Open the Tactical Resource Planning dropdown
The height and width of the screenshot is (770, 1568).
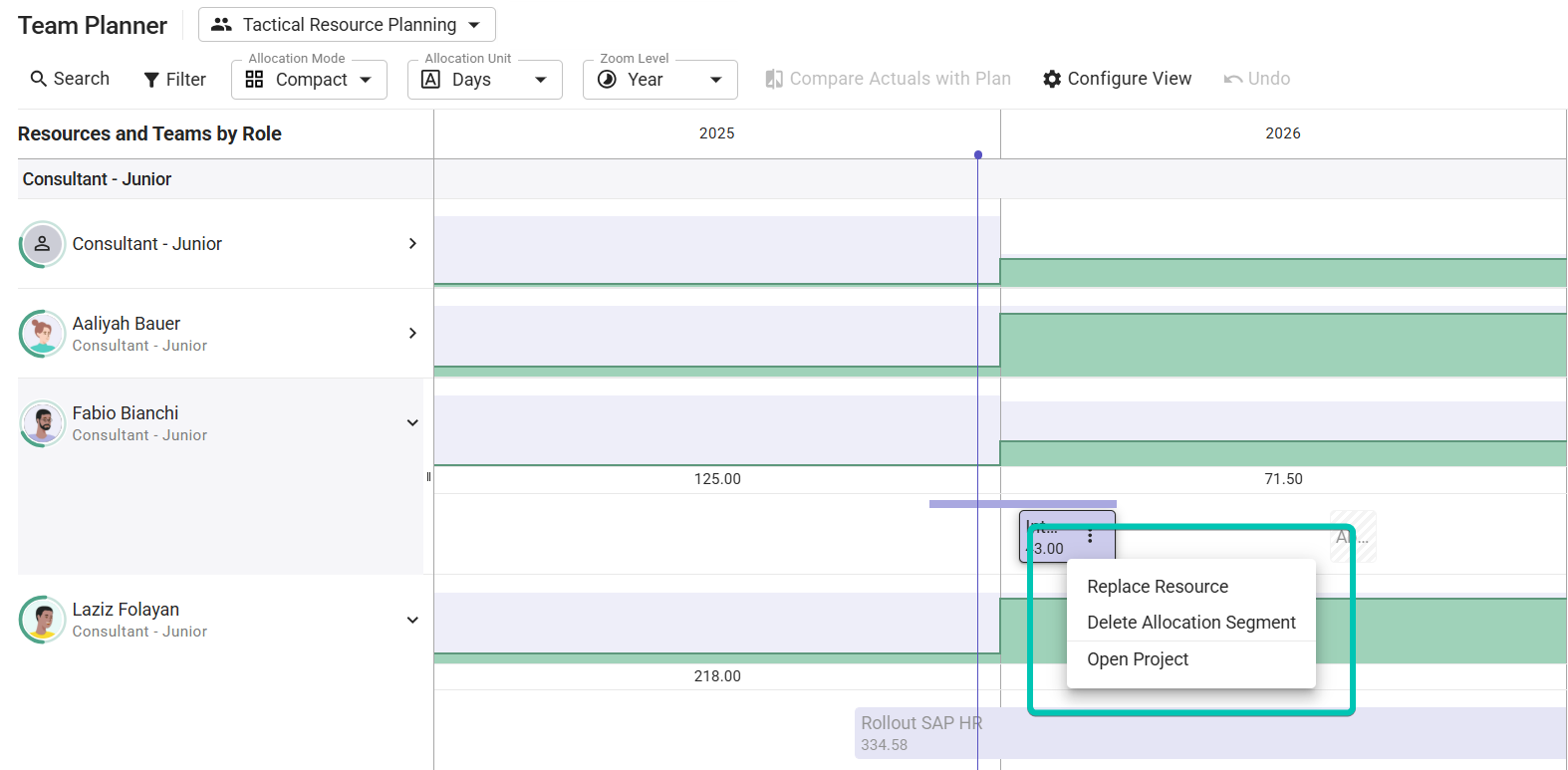click(347, 25)
